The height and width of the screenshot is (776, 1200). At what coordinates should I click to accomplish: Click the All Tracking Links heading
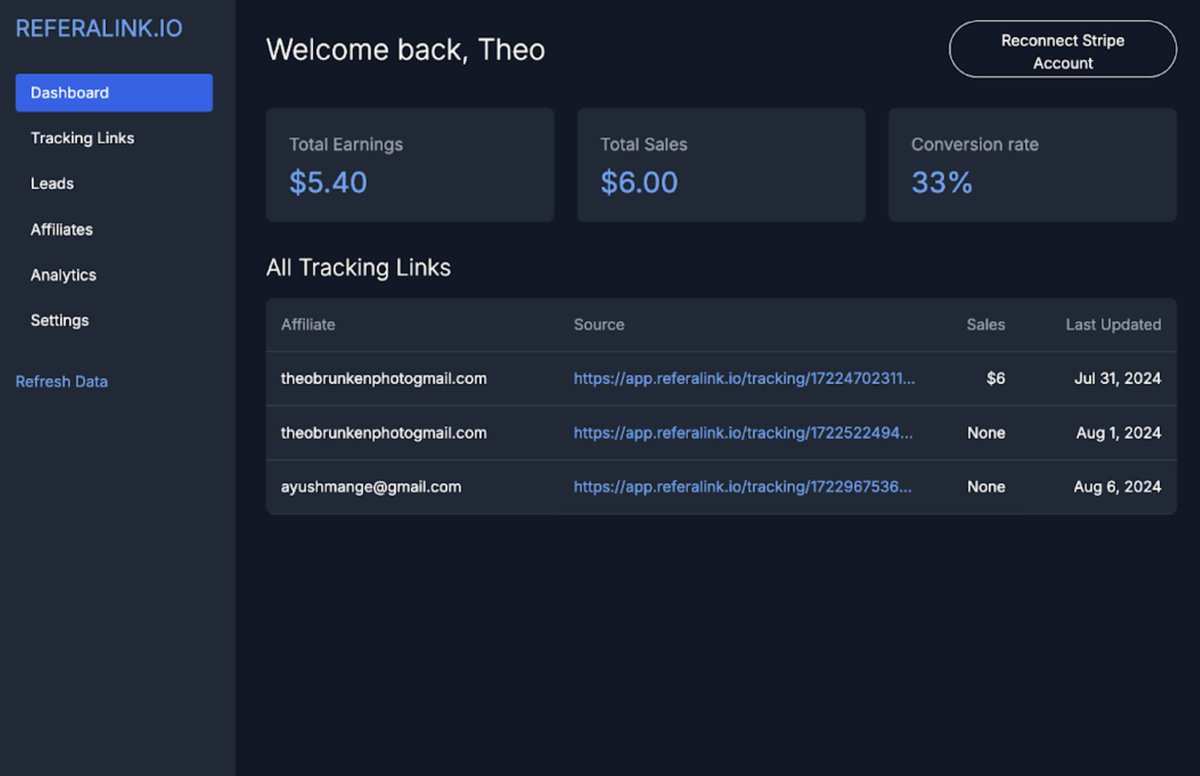click(358, 268)
